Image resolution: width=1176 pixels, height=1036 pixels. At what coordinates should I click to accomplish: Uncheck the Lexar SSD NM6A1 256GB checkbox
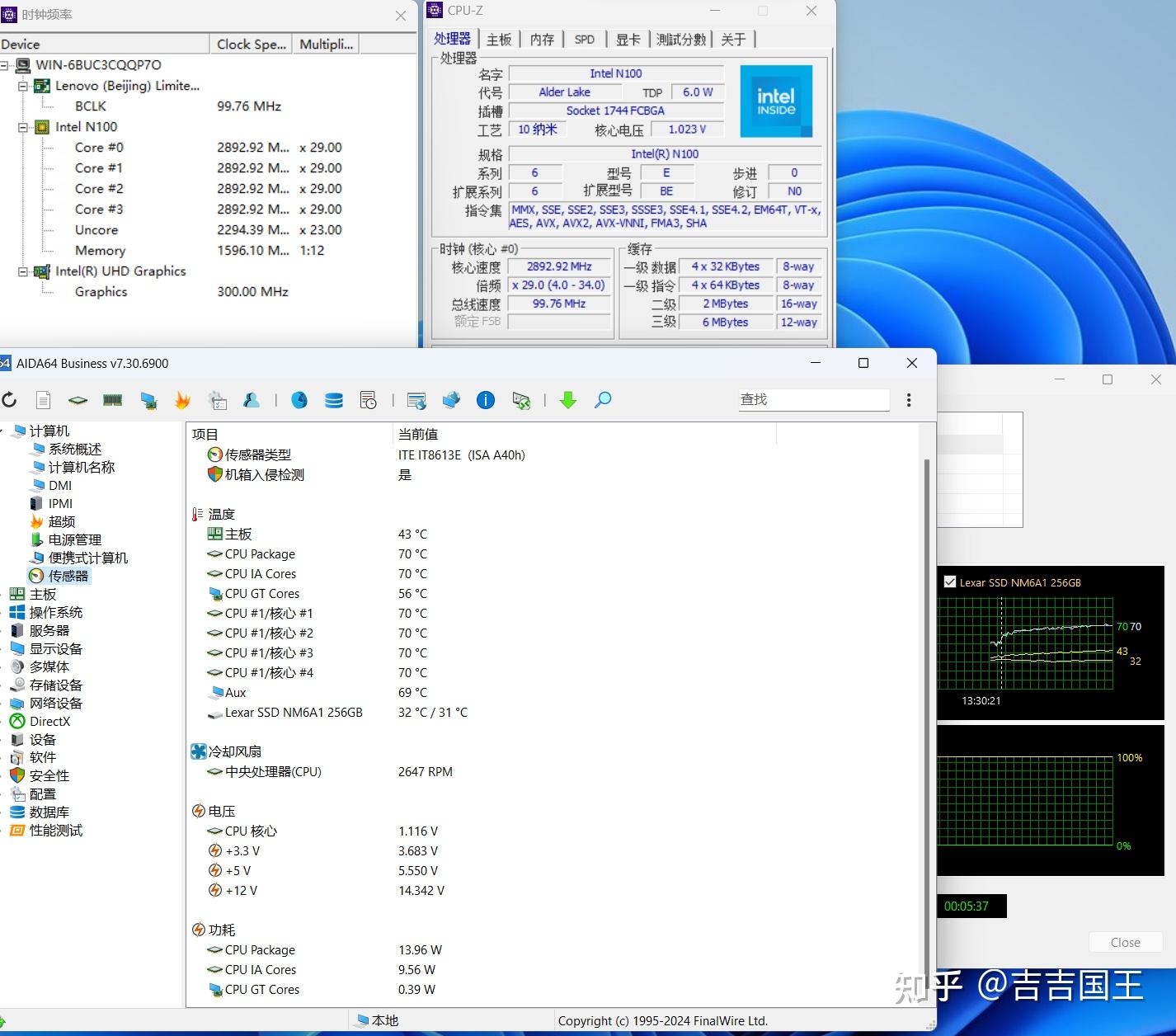pyautogui.click(x=948, y=582)
